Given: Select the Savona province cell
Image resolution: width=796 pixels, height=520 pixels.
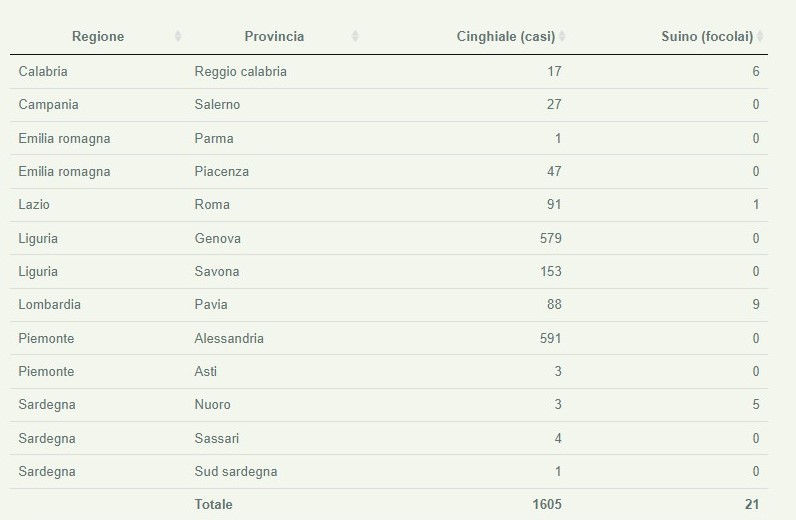Looking at the screenshot, I should [217, 272].
